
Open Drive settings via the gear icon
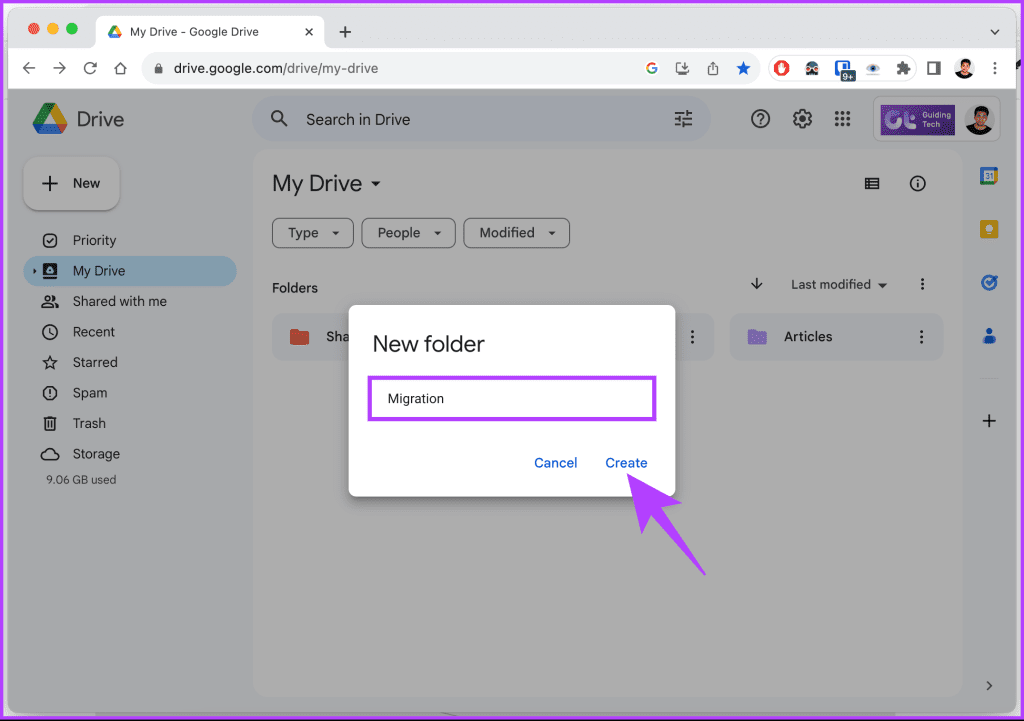[802, 118]
